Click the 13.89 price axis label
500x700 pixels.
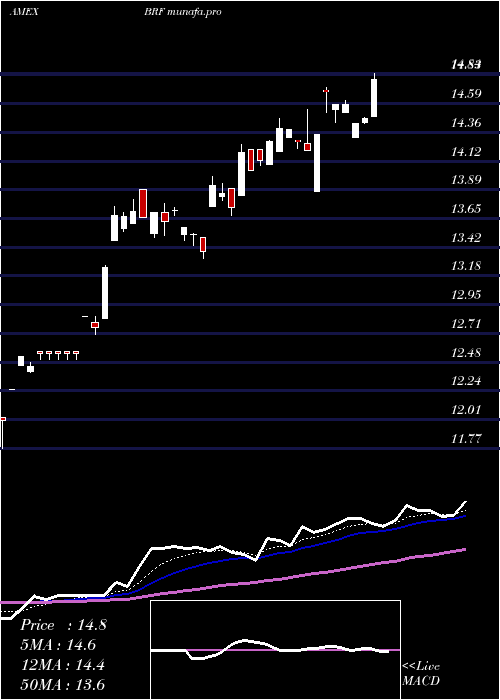coord(467,180)
